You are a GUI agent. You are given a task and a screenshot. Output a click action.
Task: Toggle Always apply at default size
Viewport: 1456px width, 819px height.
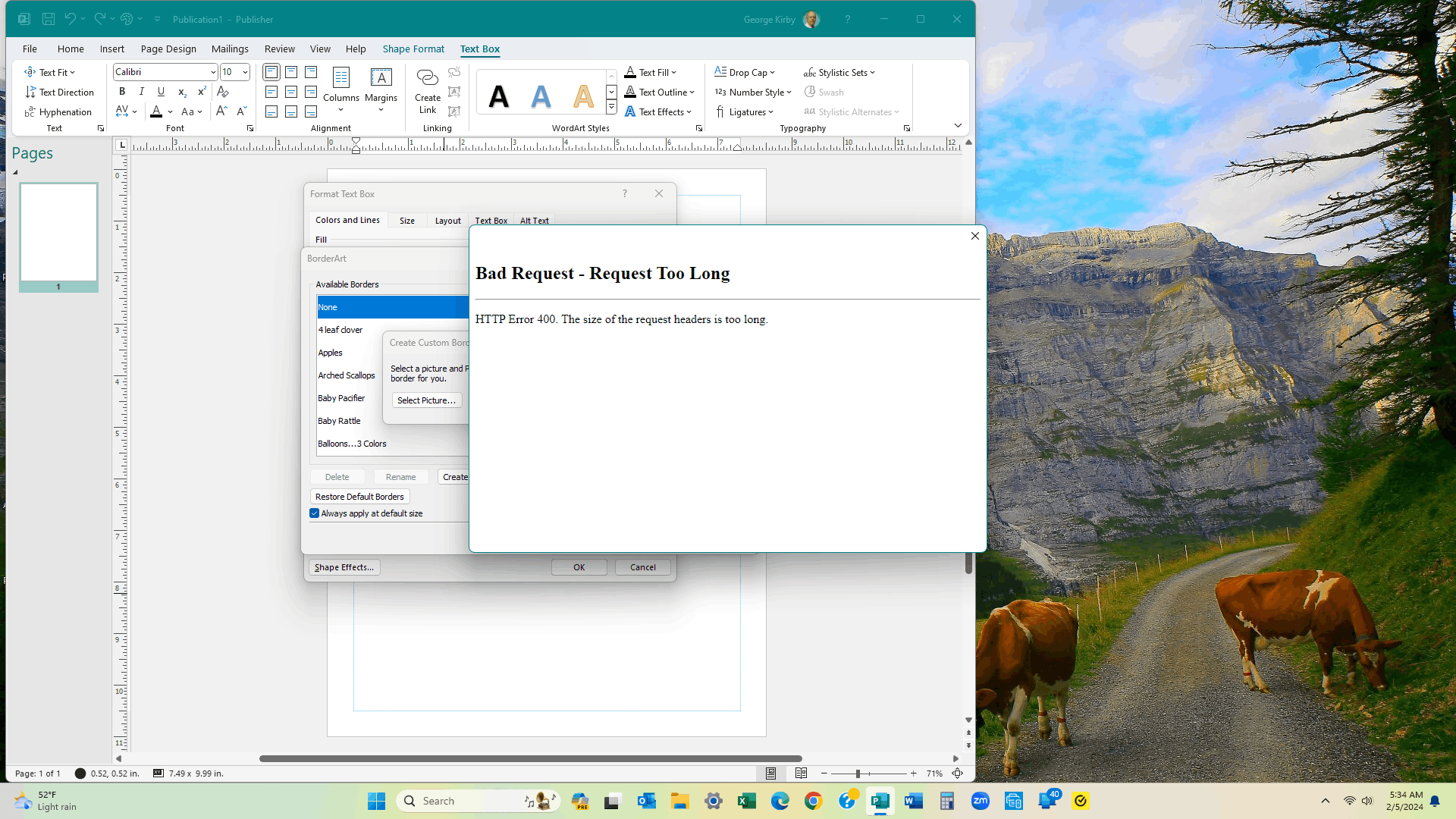pyautogui.click(x=315, y=513)
